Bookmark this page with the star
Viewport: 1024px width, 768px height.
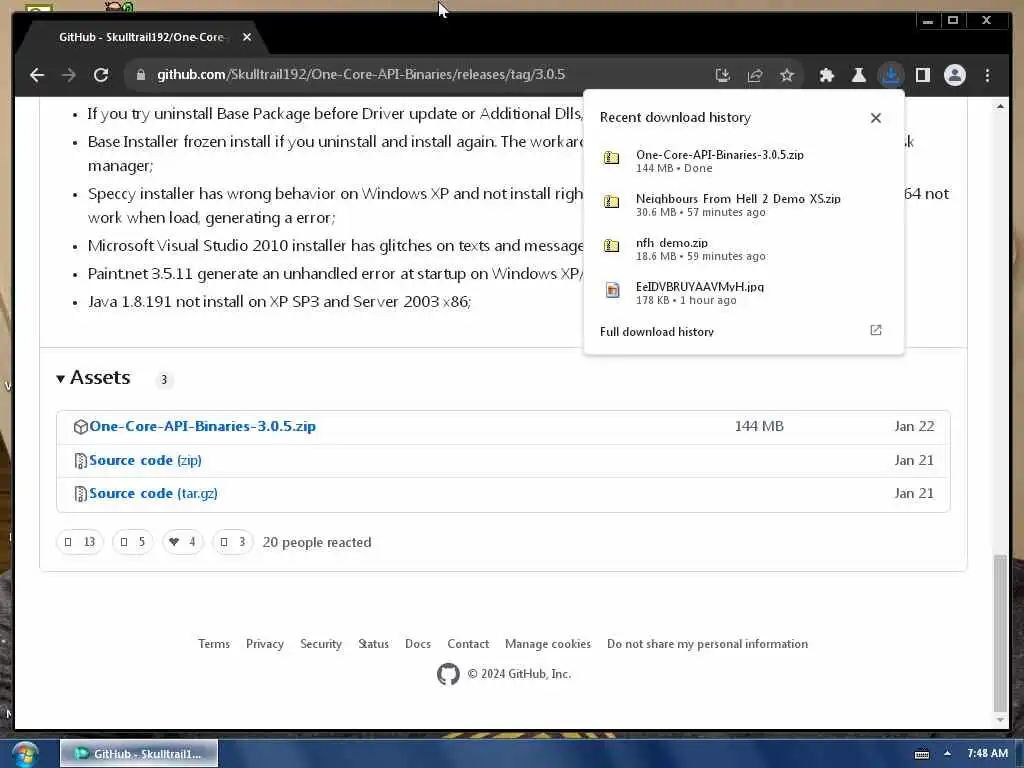[x=787, y=75]
